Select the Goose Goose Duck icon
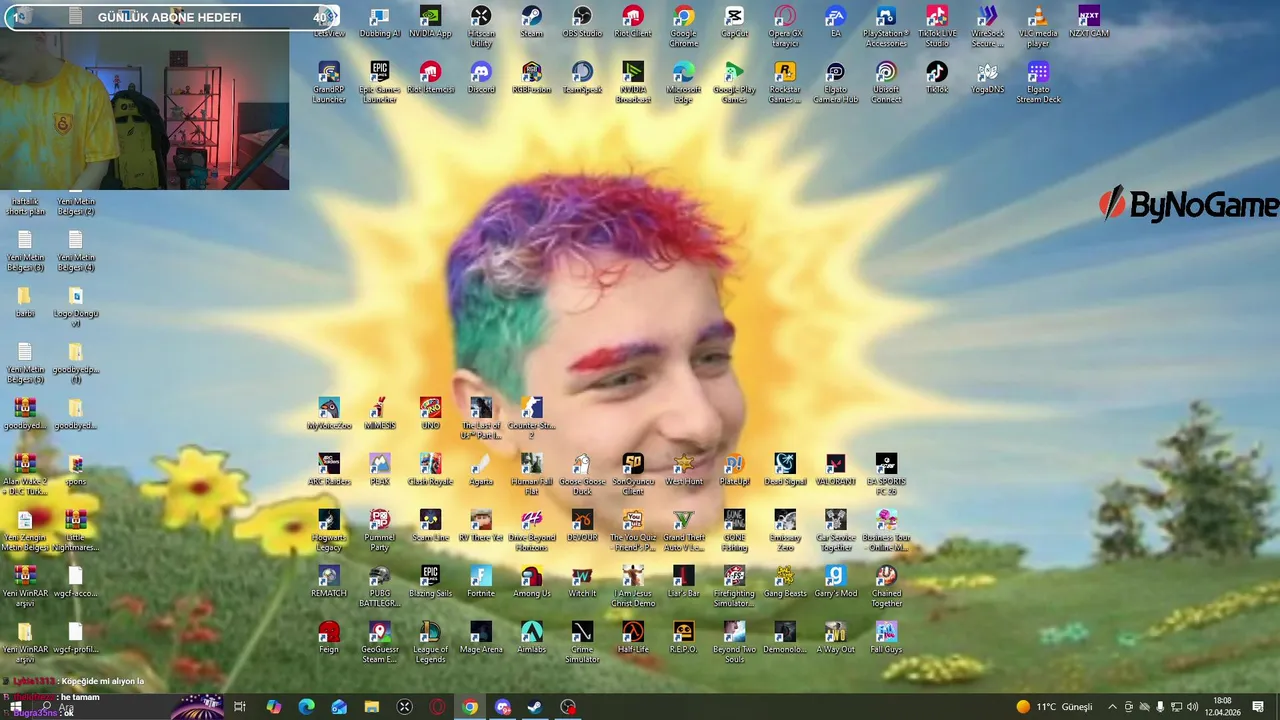Image resolution: width=1280 pixels, height=720 pixels. point(582,475)
